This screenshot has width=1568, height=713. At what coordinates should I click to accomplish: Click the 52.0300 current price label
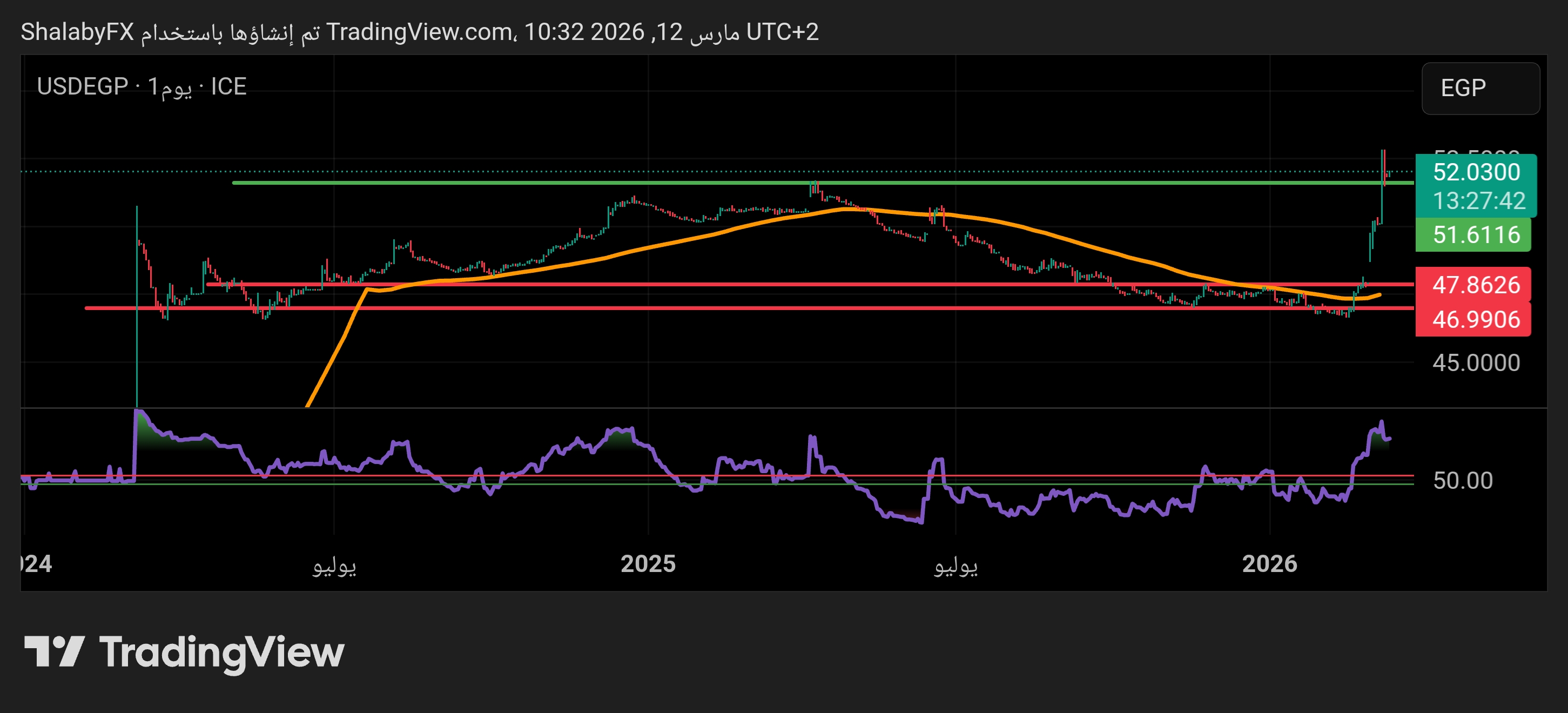click(x=1476, y=172)
